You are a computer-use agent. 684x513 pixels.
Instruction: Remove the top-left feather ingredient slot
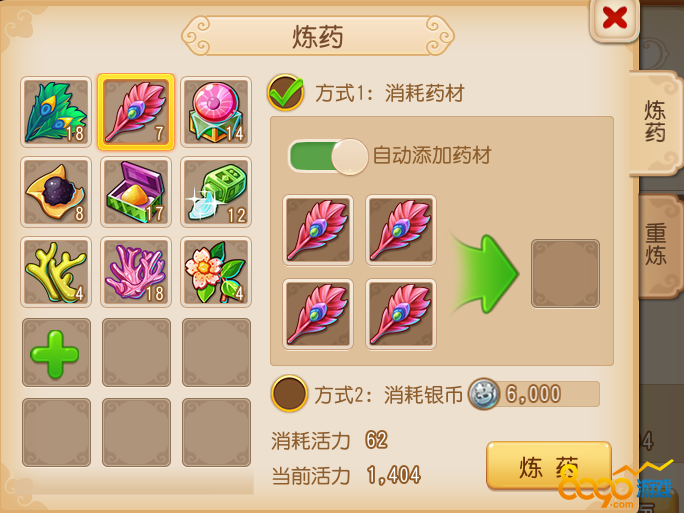click(318, 230)
